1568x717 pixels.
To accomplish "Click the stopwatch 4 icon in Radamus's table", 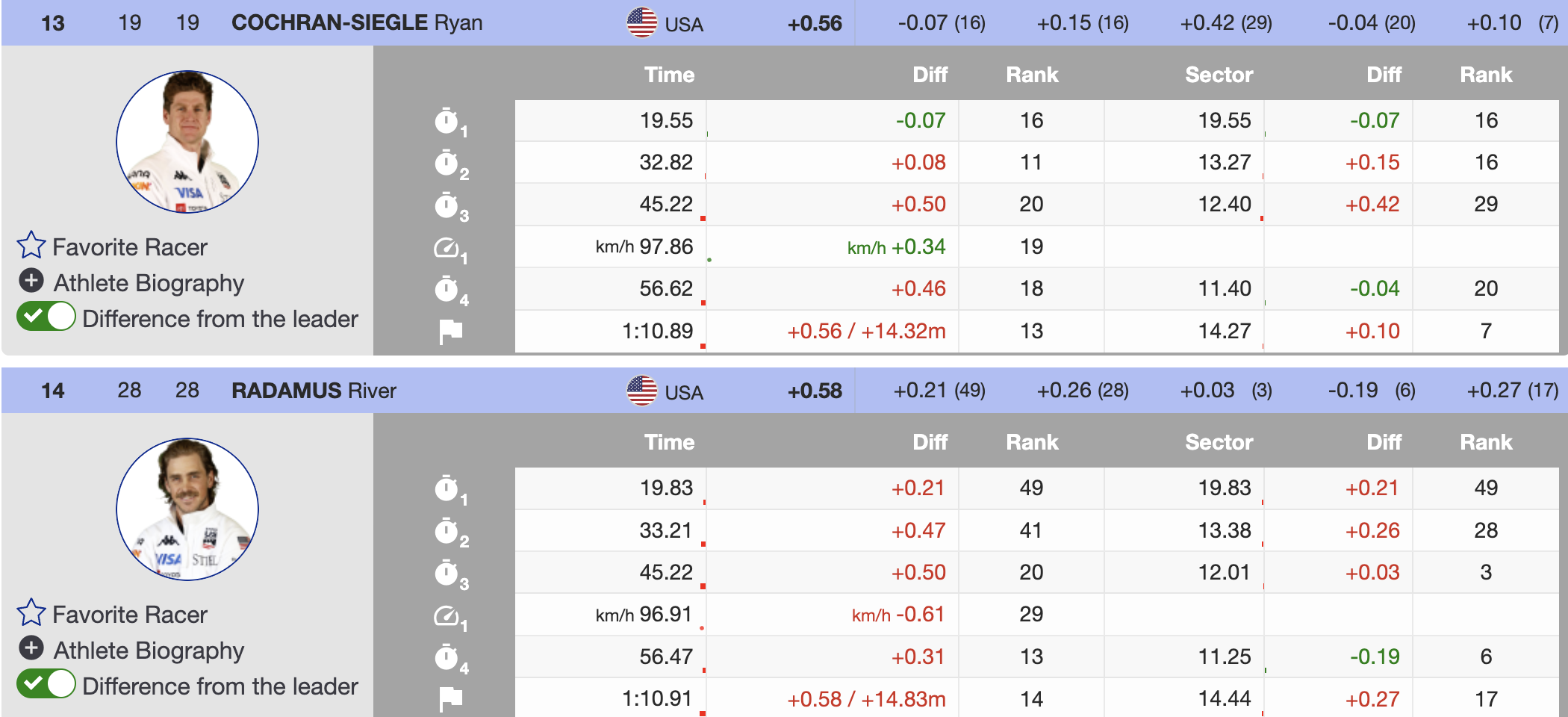I will coord(447,657).
